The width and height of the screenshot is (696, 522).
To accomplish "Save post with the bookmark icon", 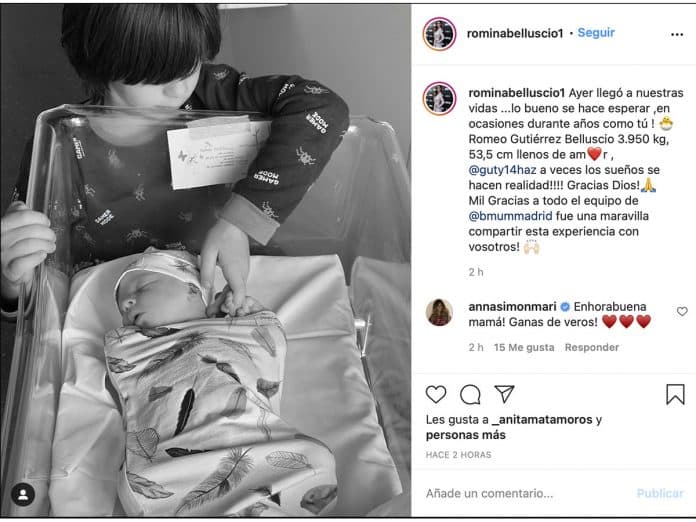I will pos(675,394).
